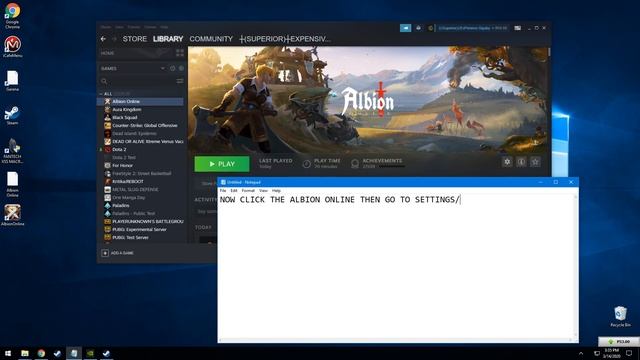This screenshot has width=640, height=360.
Task: Open Steam desktop shortcut
Action: (12, 116)
